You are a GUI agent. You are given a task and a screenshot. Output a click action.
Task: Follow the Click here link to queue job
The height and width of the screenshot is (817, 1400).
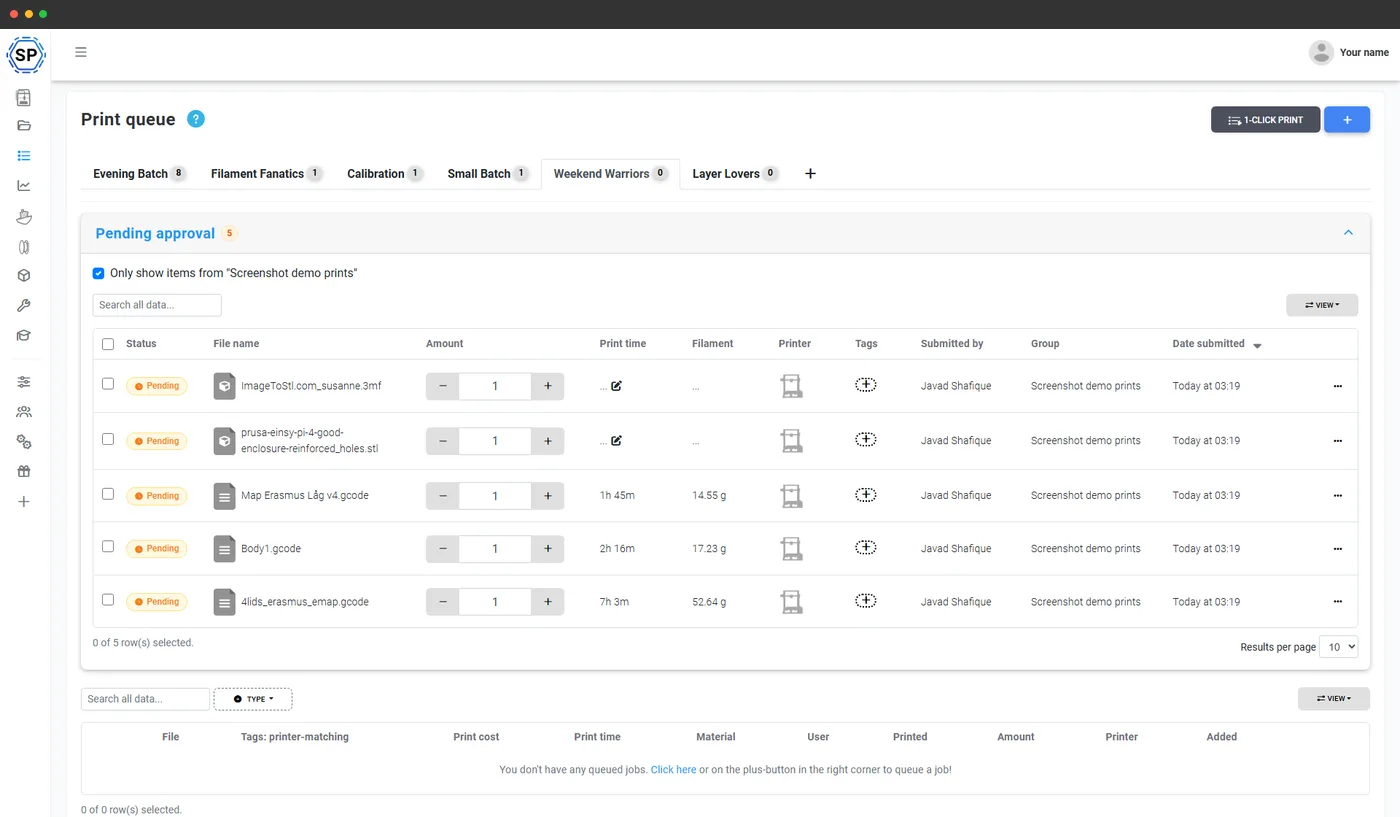673,770
